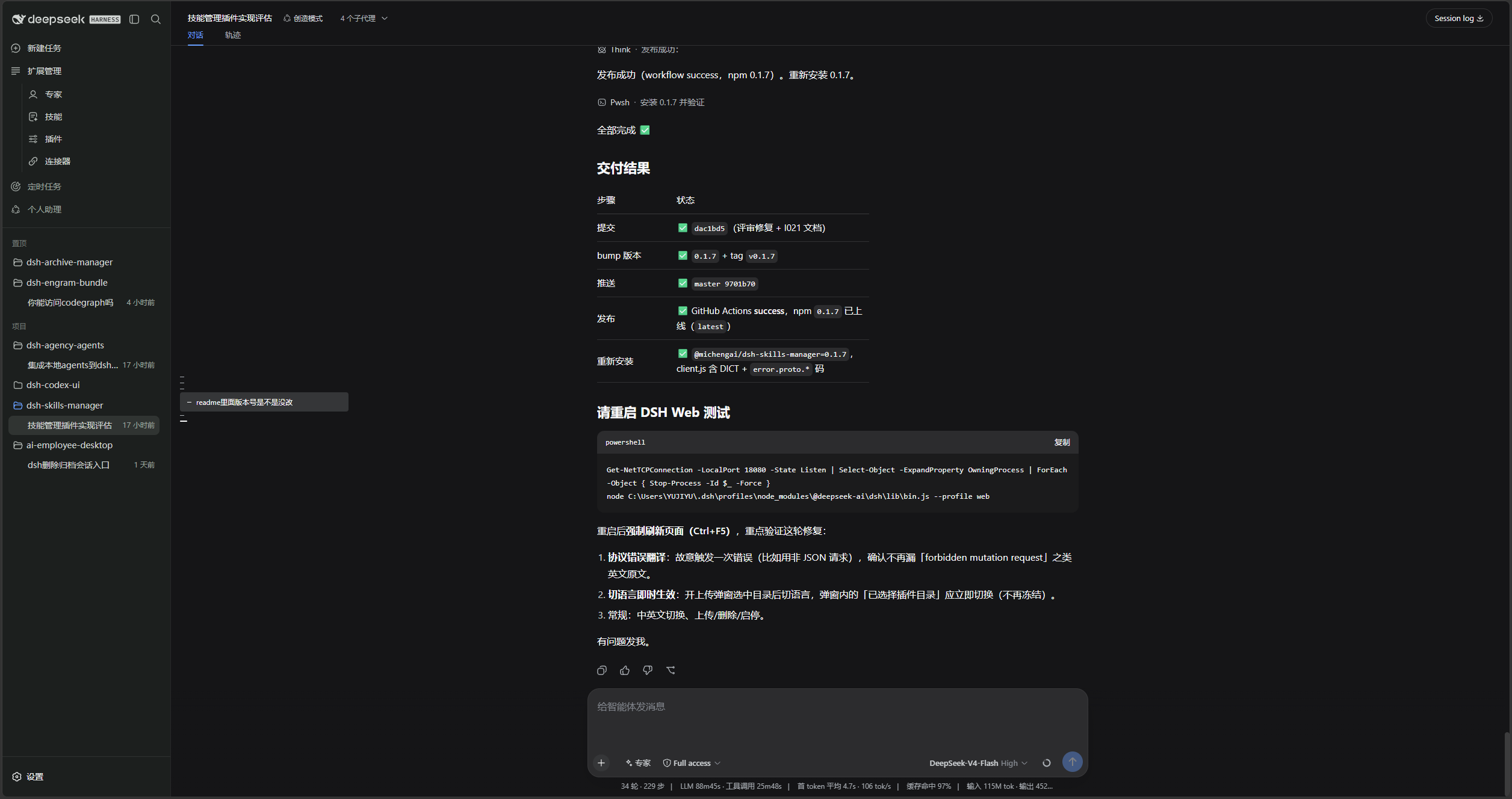Download the Session log
The height and width of the screenshot is (799, 1512).
[1458, 18]
